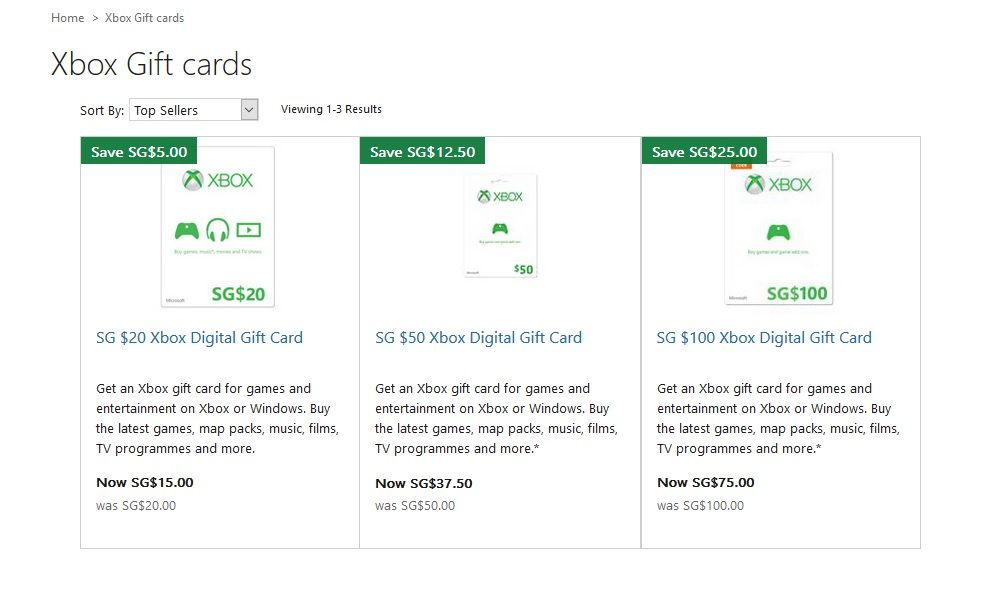Screen dimensions: 982x607
Task: Click the Now SG$15.00 price
Action: click(x=145, y=483)
